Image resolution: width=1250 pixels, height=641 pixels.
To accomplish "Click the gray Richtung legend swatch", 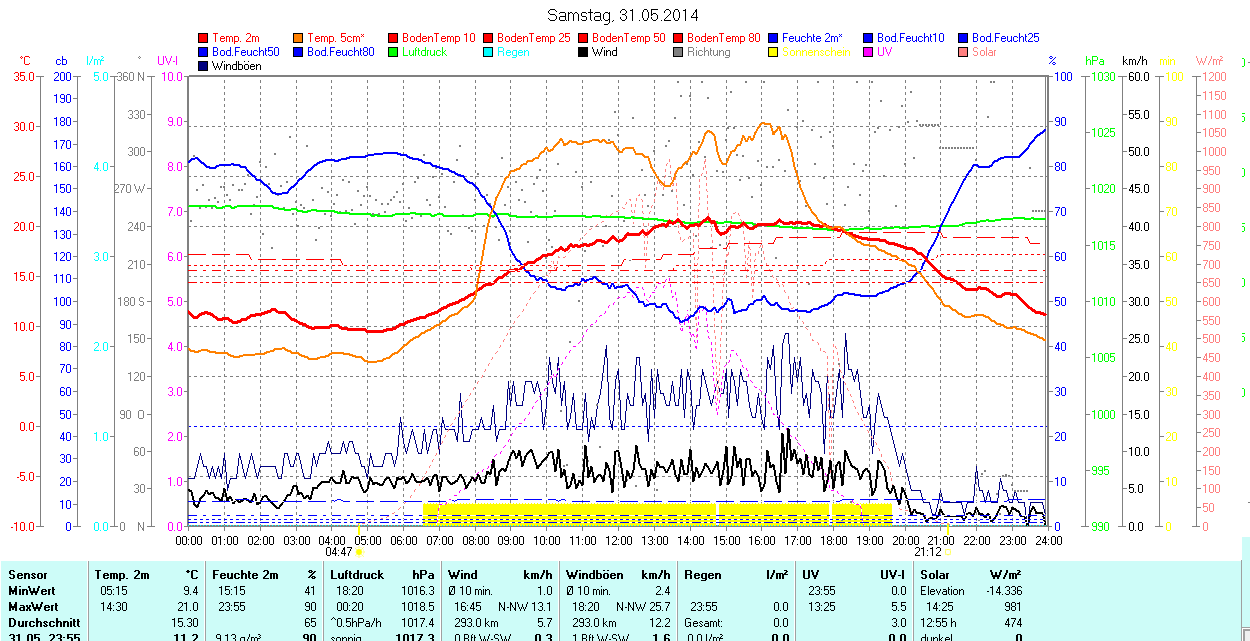I will coord(678,52).
